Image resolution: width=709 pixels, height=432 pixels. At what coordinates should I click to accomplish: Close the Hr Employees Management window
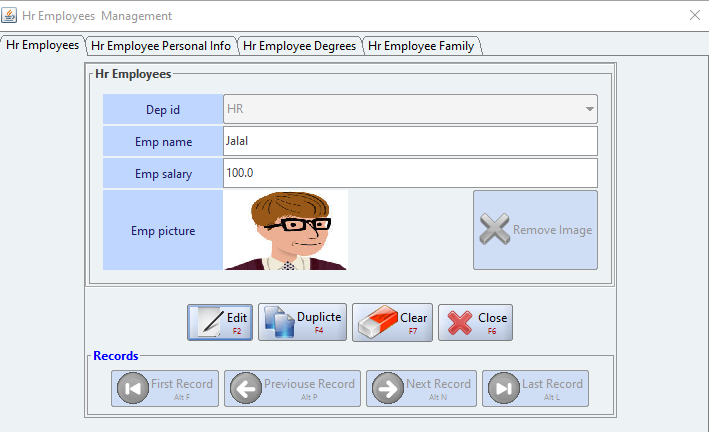coord(694,15)
